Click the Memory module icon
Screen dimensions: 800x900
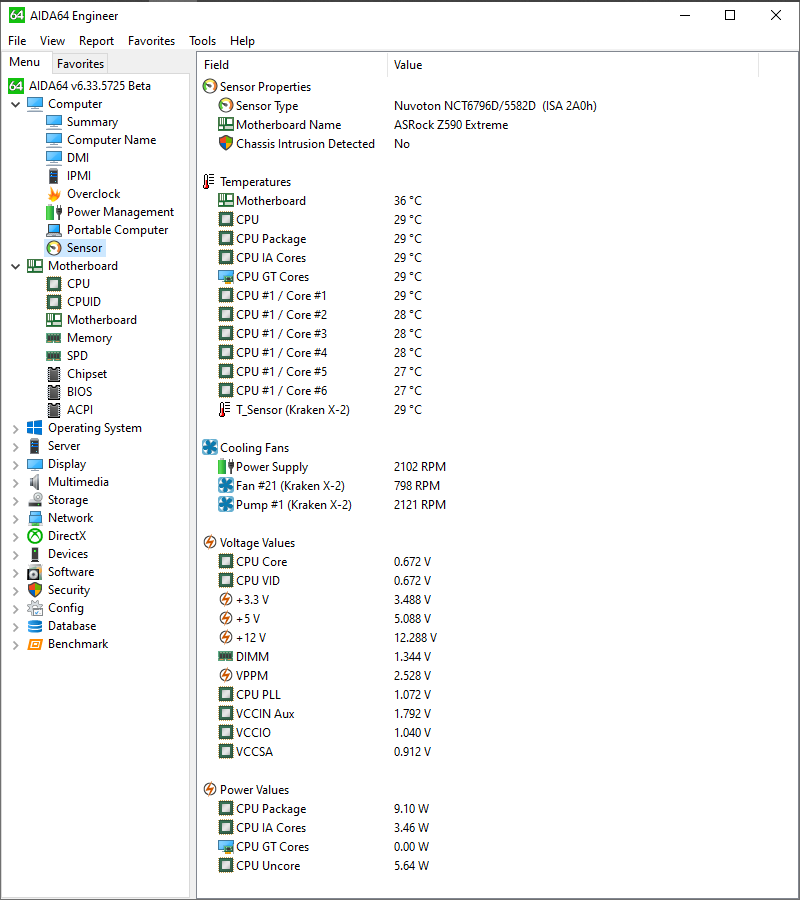point(54,338)
